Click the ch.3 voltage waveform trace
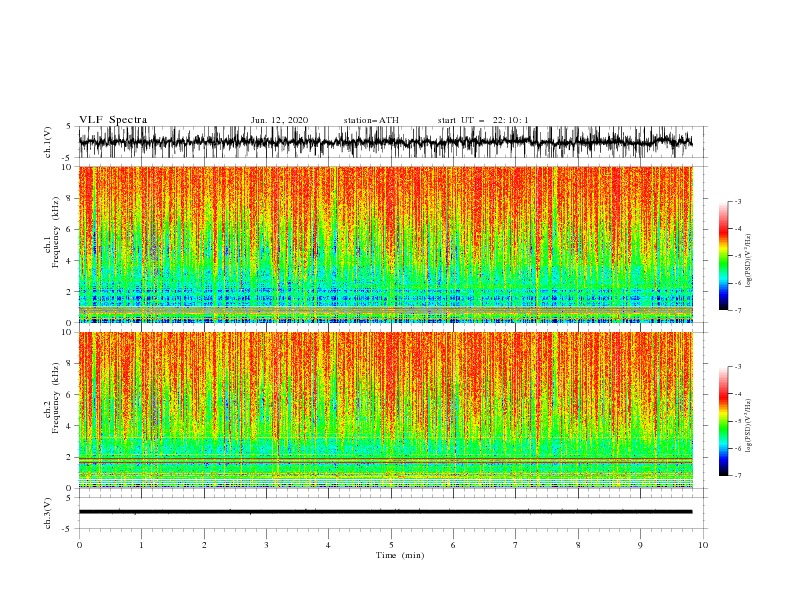 coord(385,512)
